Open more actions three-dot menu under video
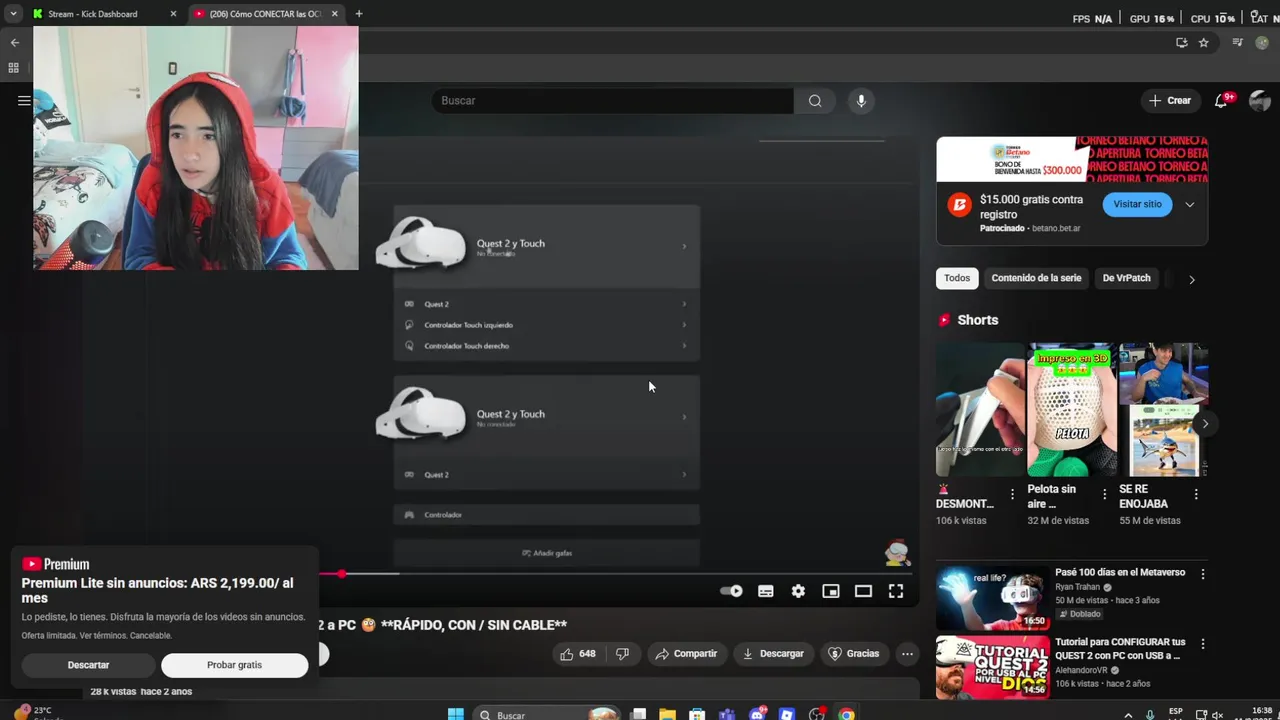 tap(907, 654)
